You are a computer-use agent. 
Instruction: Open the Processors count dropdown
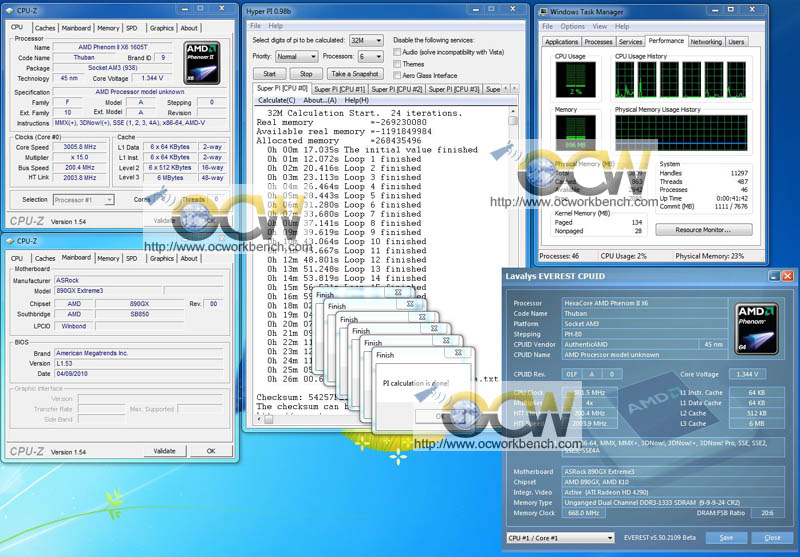tap(371, 57)
